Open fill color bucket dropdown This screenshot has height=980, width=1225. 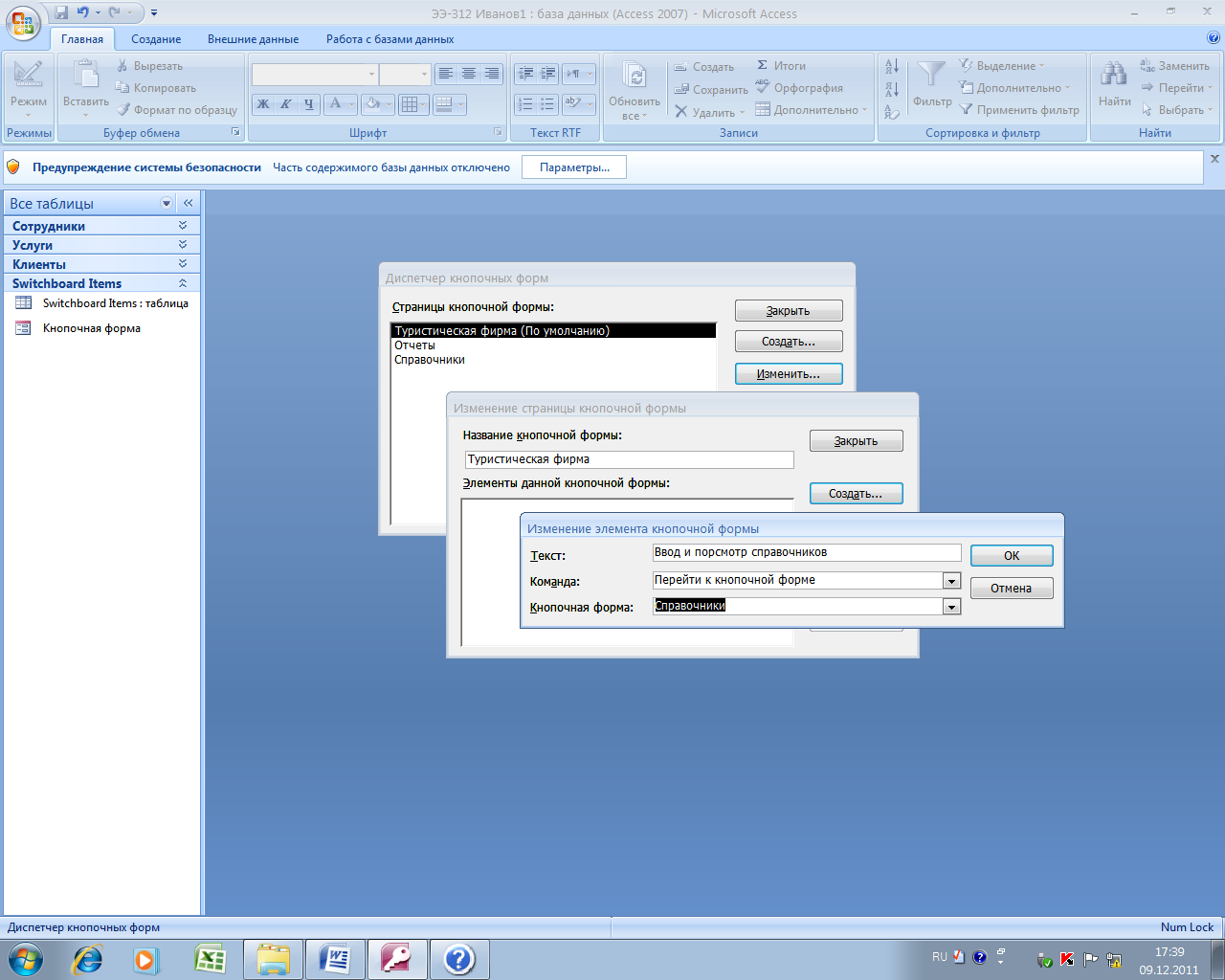(x=390, y=104)
